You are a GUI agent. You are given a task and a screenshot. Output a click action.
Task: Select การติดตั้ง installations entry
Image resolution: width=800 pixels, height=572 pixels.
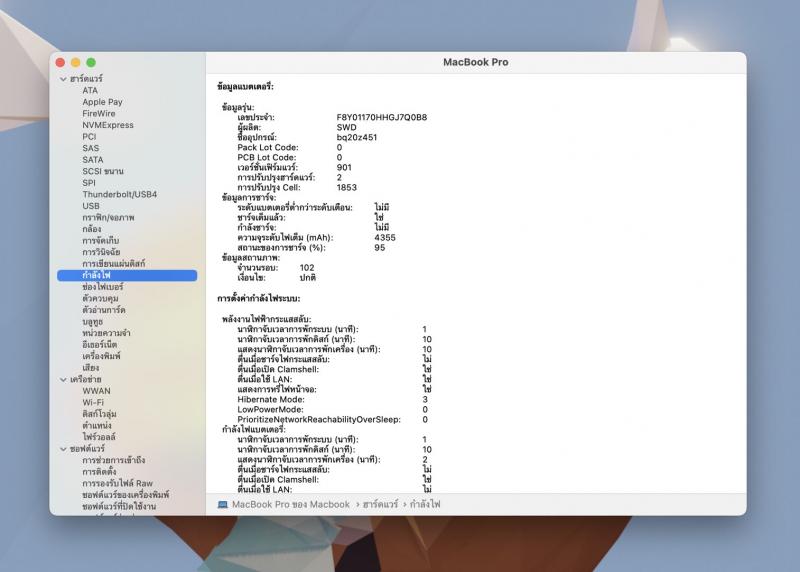99,472
